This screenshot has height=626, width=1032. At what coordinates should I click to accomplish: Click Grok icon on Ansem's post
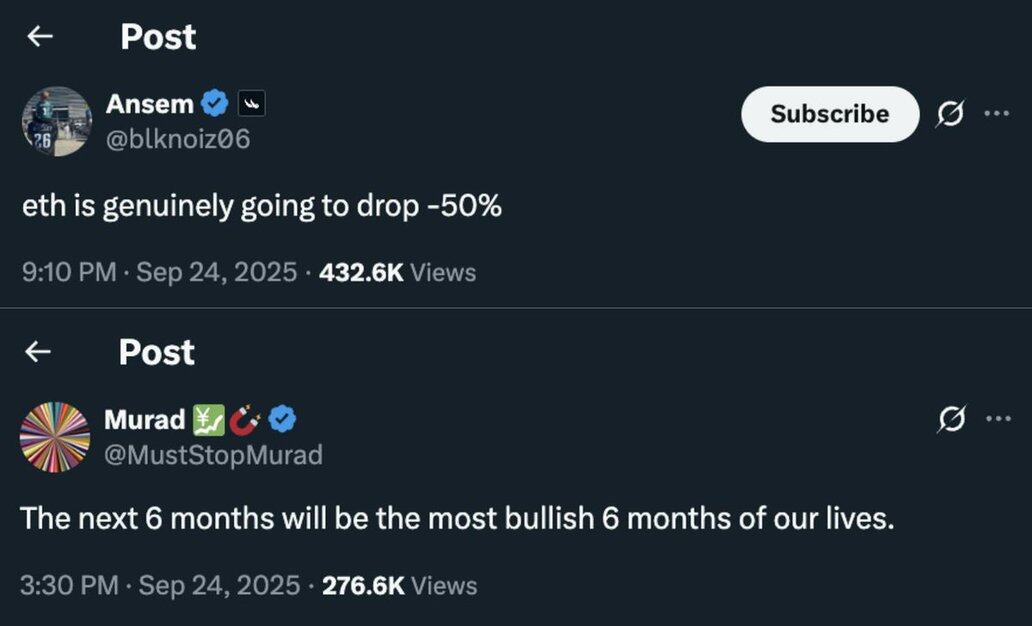tap(950, 113)
